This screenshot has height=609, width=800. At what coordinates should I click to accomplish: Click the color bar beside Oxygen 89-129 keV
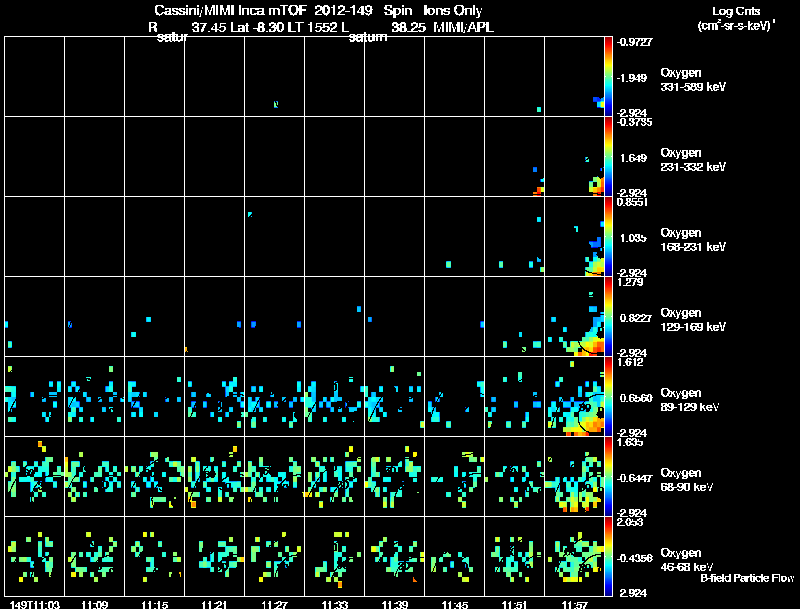608,396
